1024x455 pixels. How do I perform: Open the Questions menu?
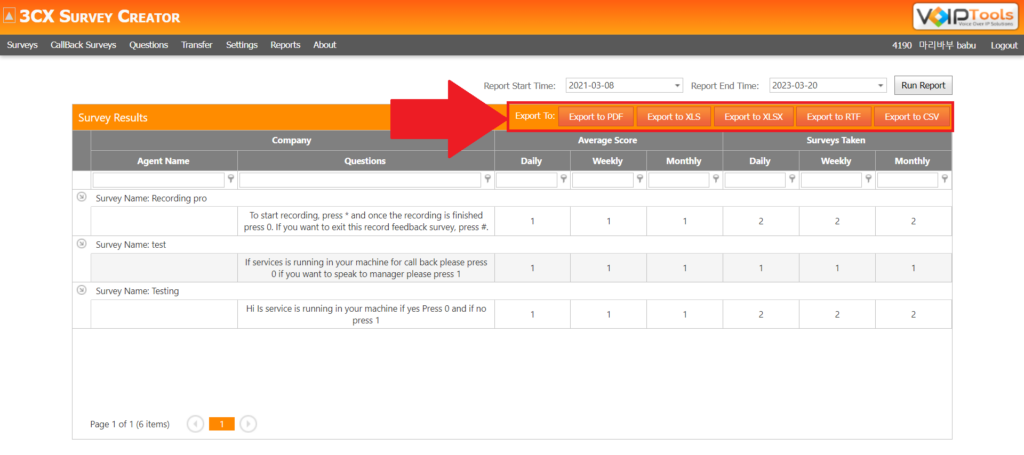[148, 45]
